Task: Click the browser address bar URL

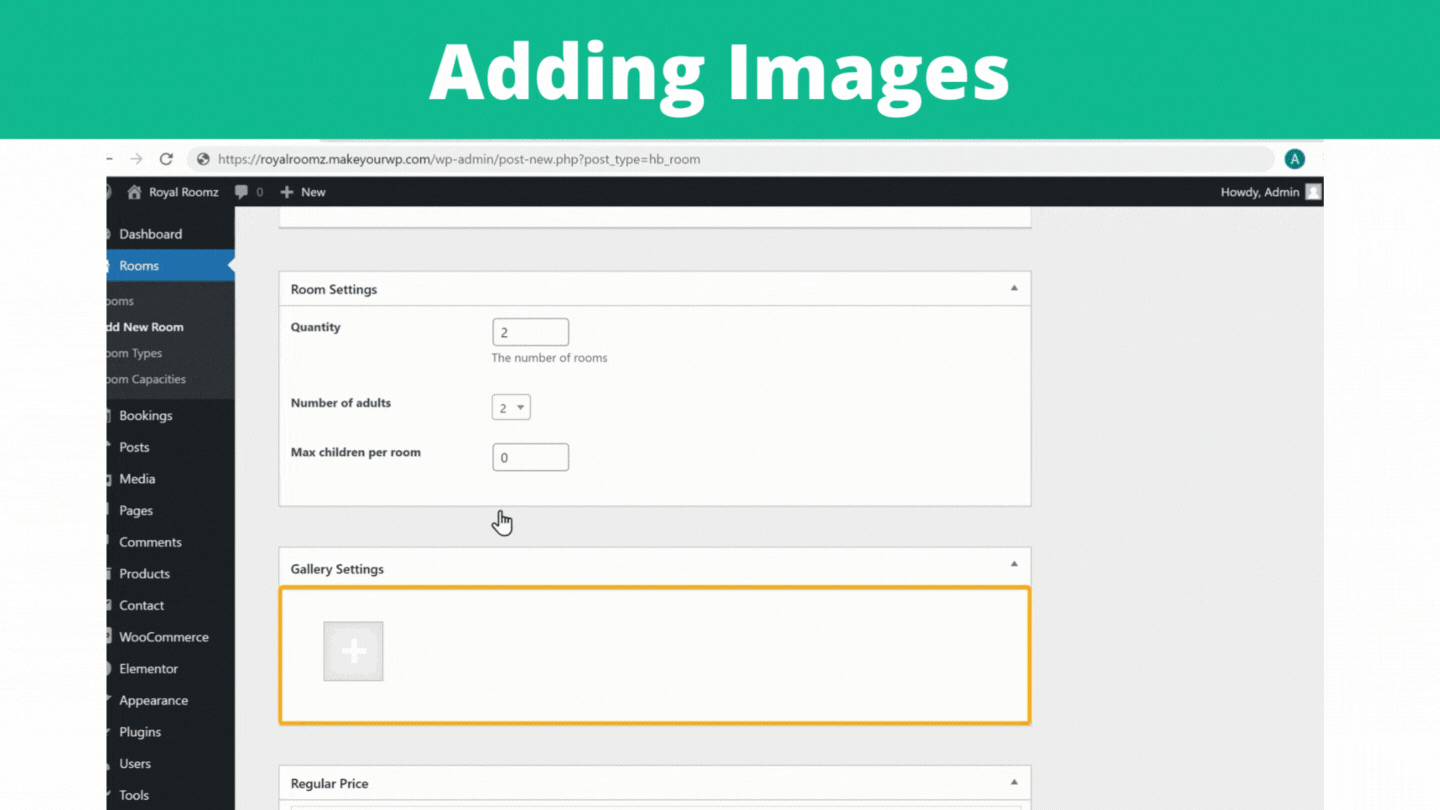Action: pyautogui.click(x=459, y=159)
